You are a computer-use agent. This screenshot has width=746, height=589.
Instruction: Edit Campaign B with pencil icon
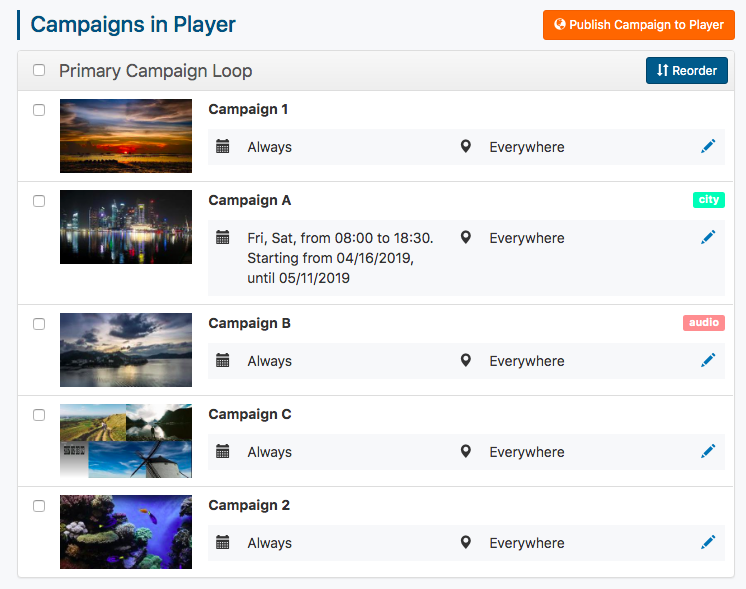pos(708,360)
